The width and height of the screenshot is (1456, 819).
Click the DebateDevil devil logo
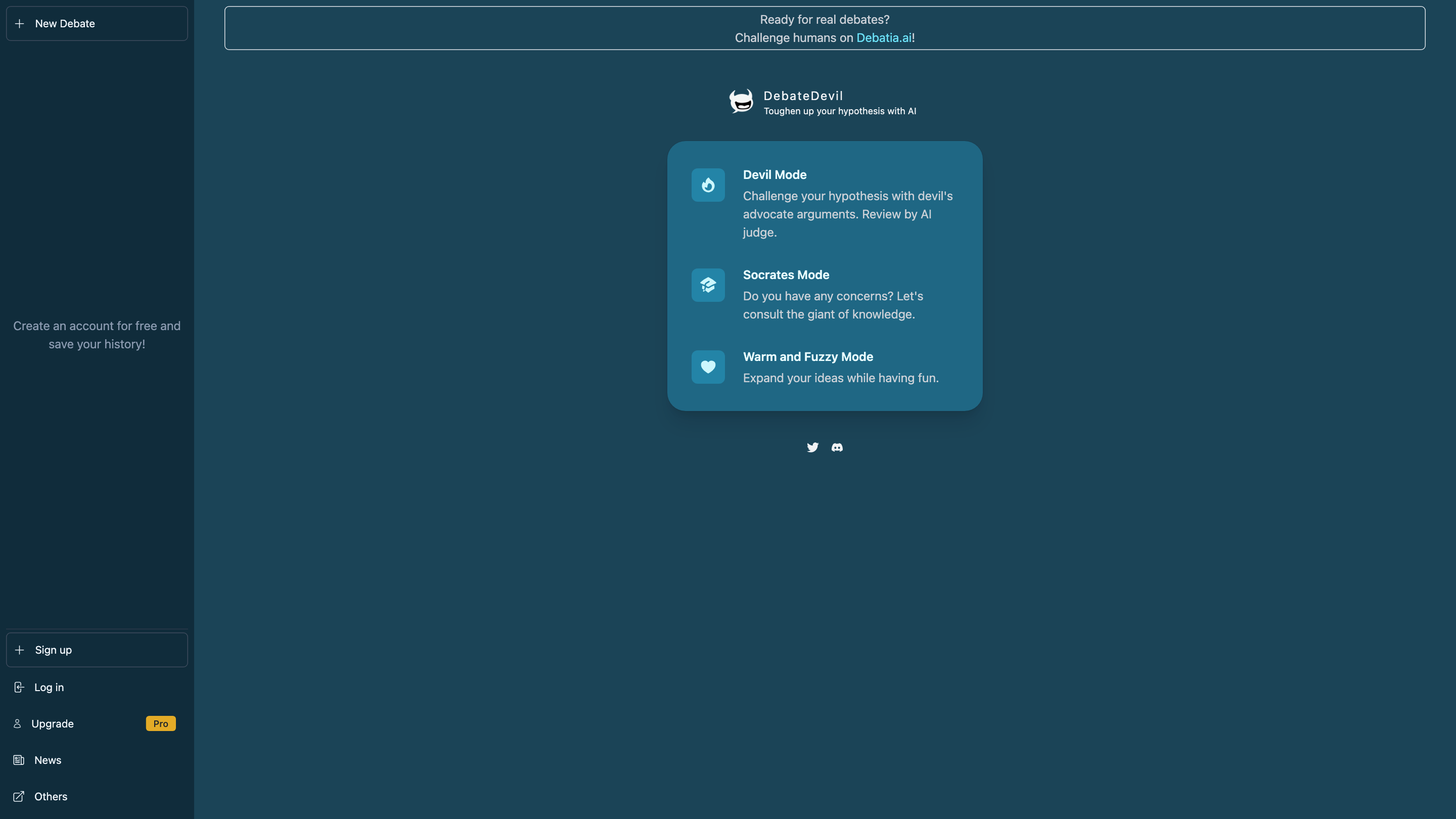pos(741,102)
